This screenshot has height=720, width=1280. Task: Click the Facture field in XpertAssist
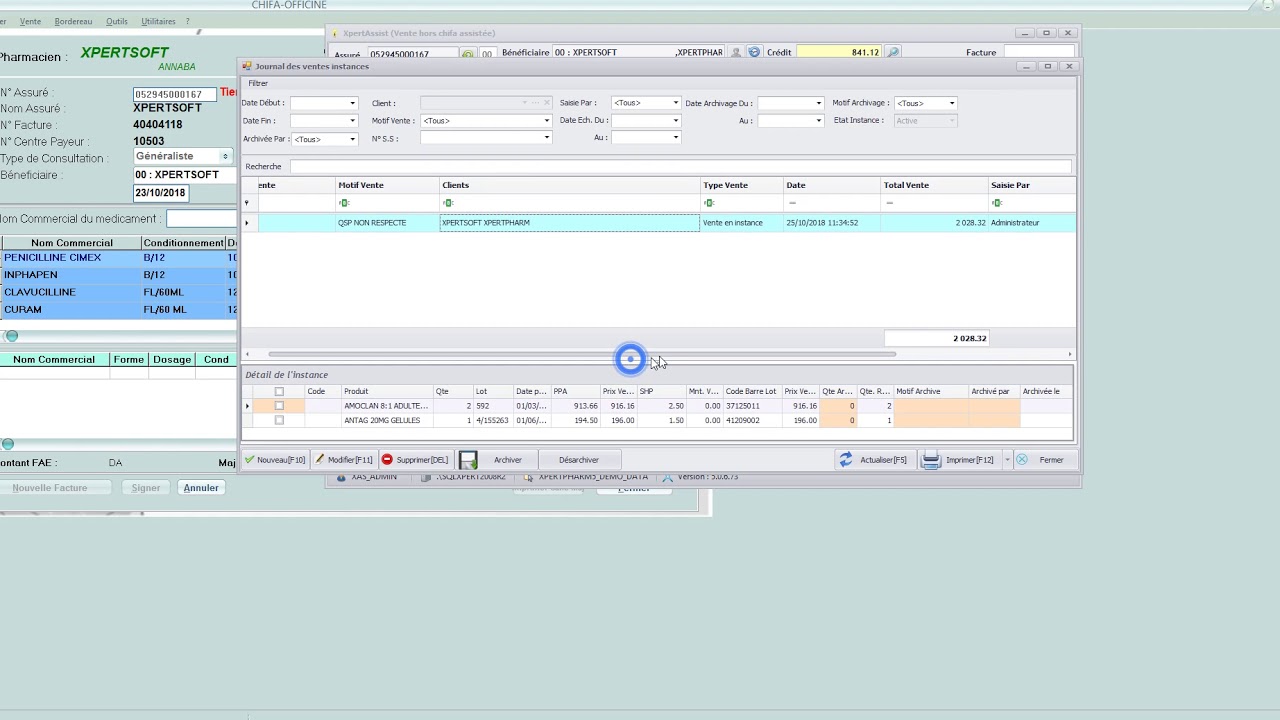pyautogui.click(x=1038, y=52)
